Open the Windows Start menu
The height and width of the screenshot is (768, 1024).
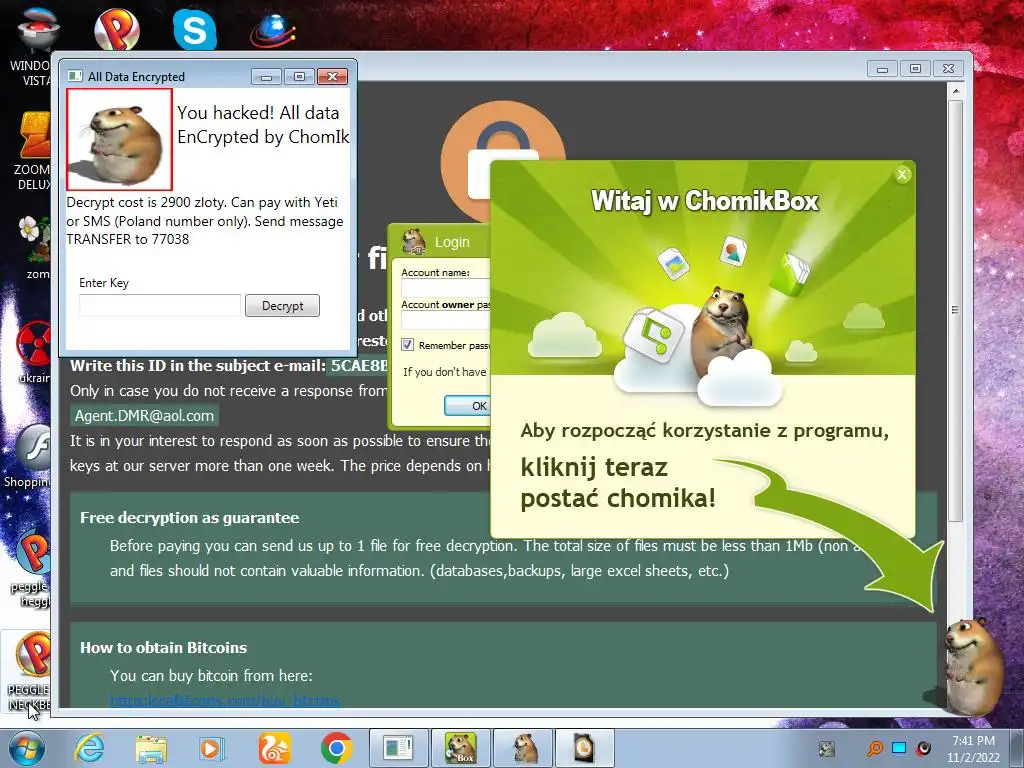[x=27, y=748]
